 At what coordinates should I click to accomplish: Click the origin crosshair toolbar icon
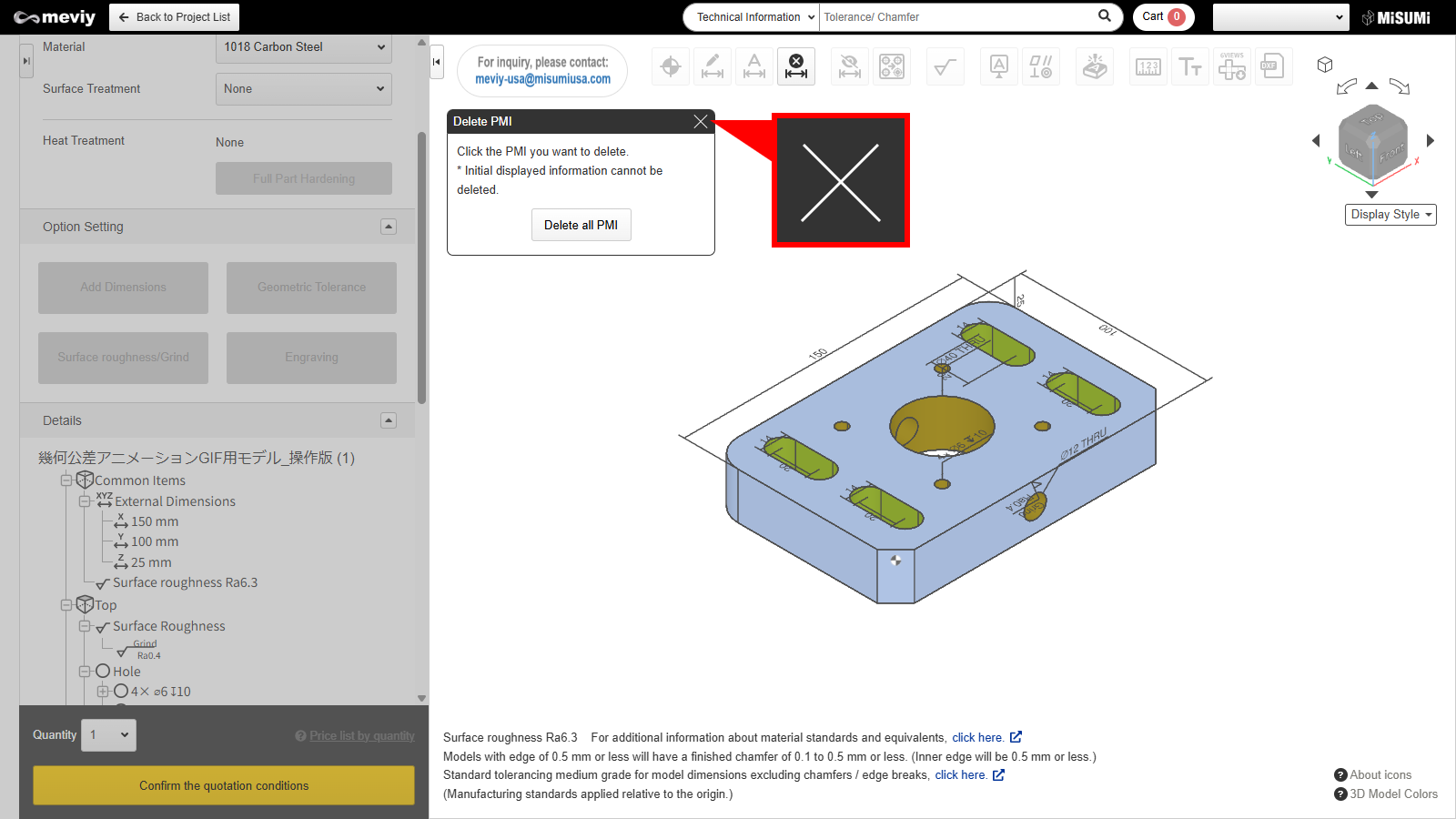(x=671, y=66)
